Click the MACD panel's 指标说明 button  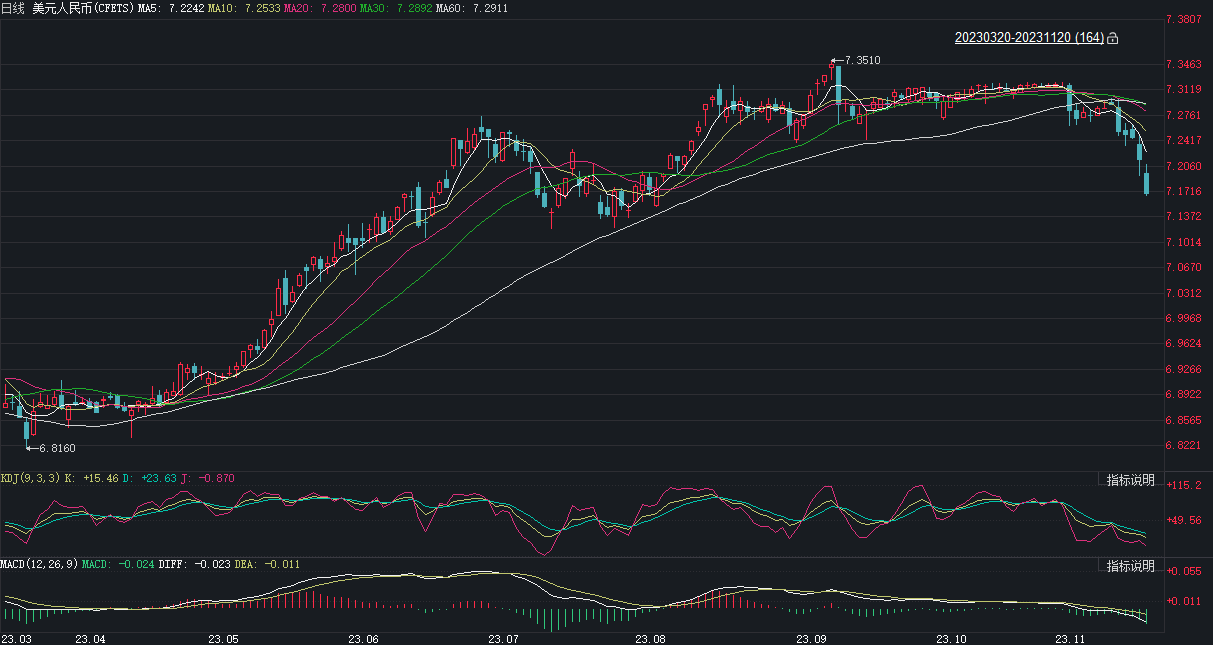click(x=1130, y=566)
